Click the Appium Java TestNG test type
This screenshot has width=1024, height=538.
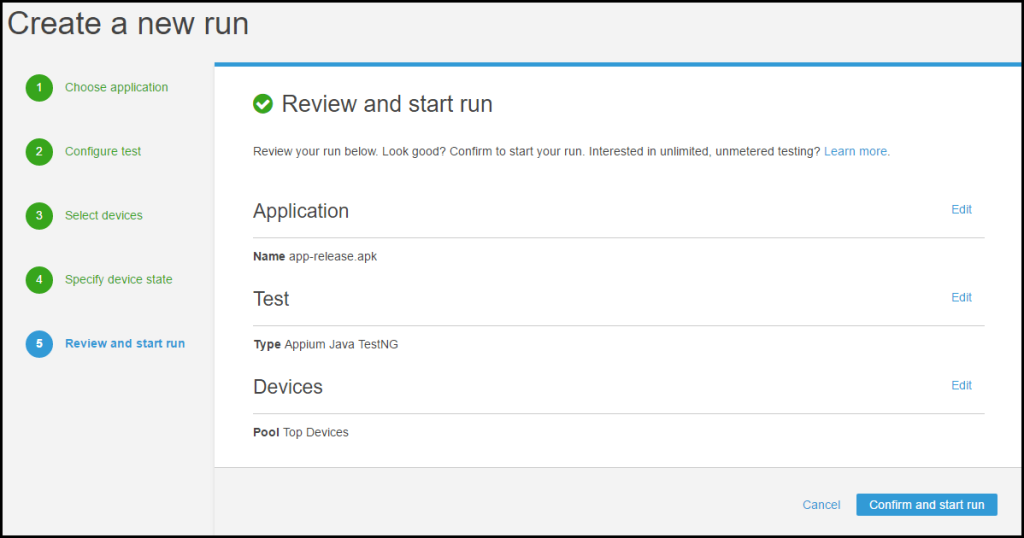tap(342, 344)
